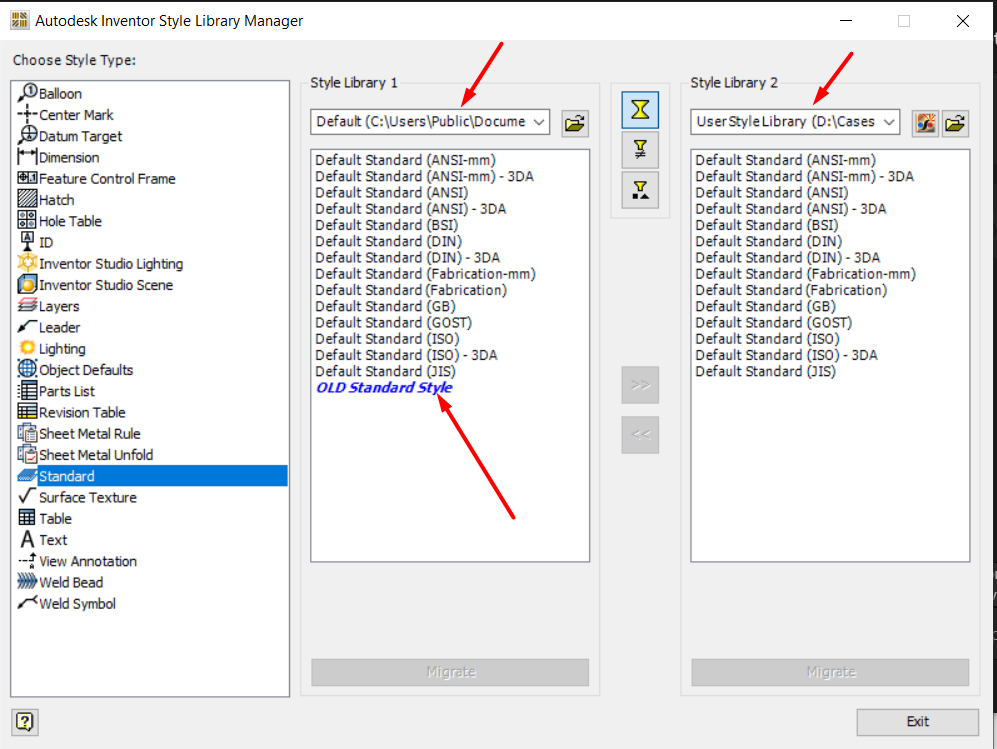Click the 'show different styles' filter icon
The image size is (997, 749).
pyautogui.click(x=640, y=150)
